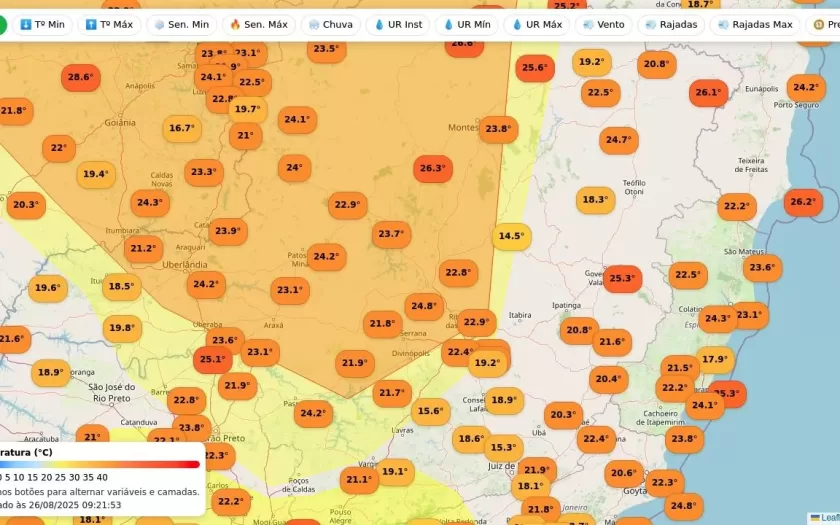Click the Vento wind icon

[x=588, y=24]
